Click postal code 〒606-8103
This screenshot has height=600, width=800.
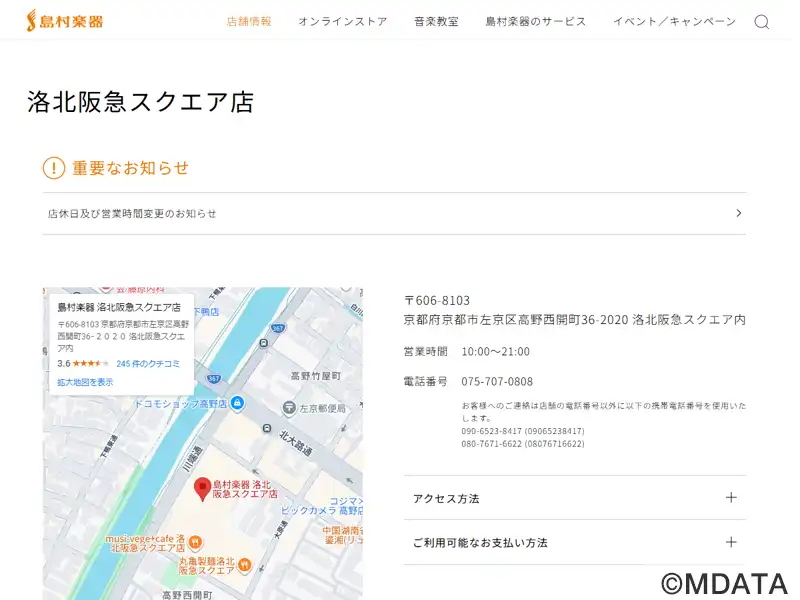[x=437, y=301]
